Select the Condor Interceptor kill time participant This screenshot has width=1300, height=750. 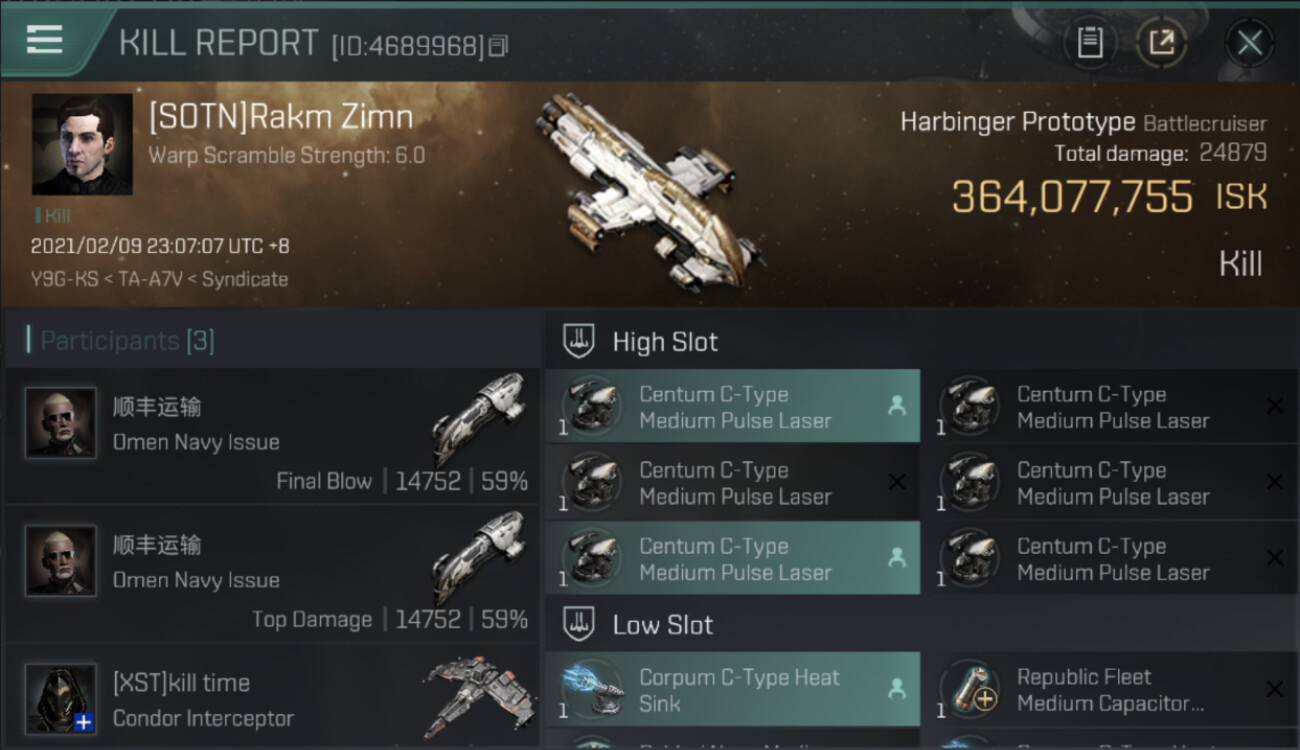click(272, 698)
